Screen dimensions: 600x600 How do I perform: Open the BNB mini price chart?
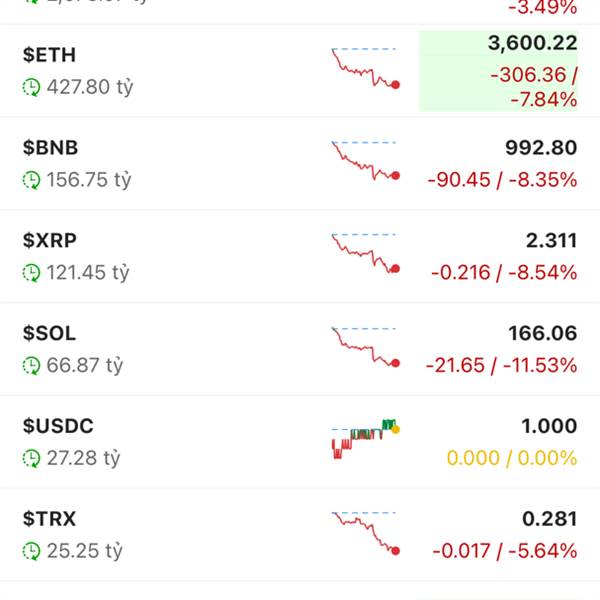[365, 161]
